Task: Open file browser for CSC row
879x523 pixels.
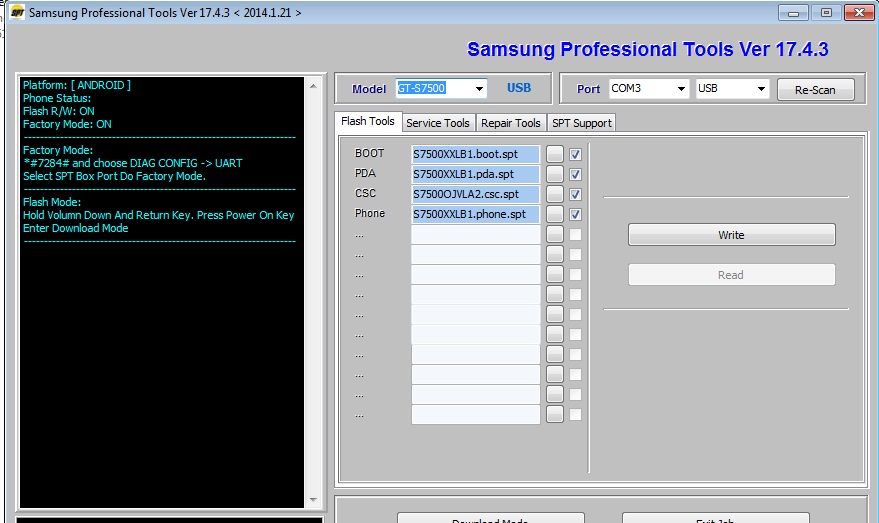Action: (554, 194)
